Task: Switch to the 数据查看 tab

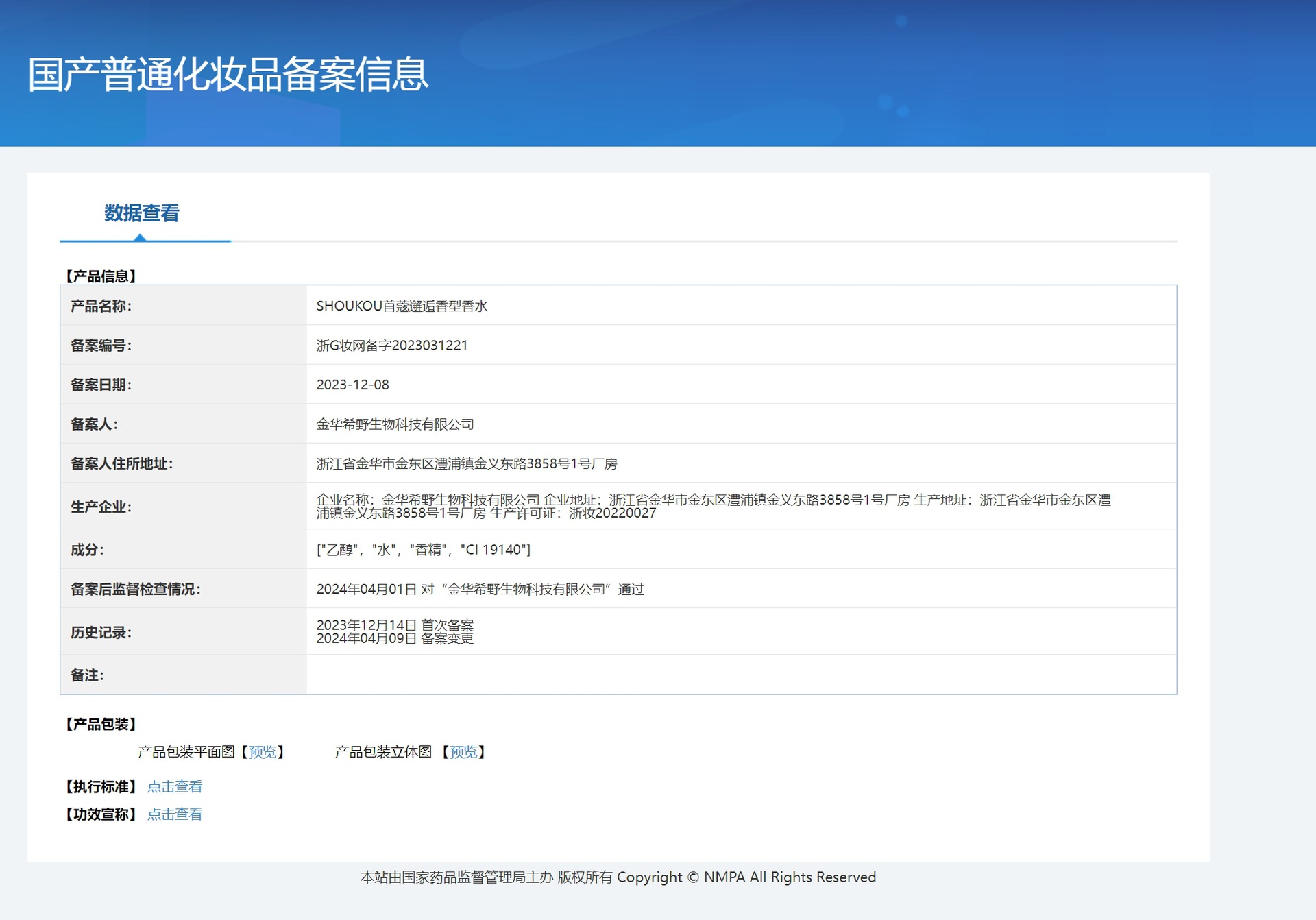Action: [x=141, y=215]
